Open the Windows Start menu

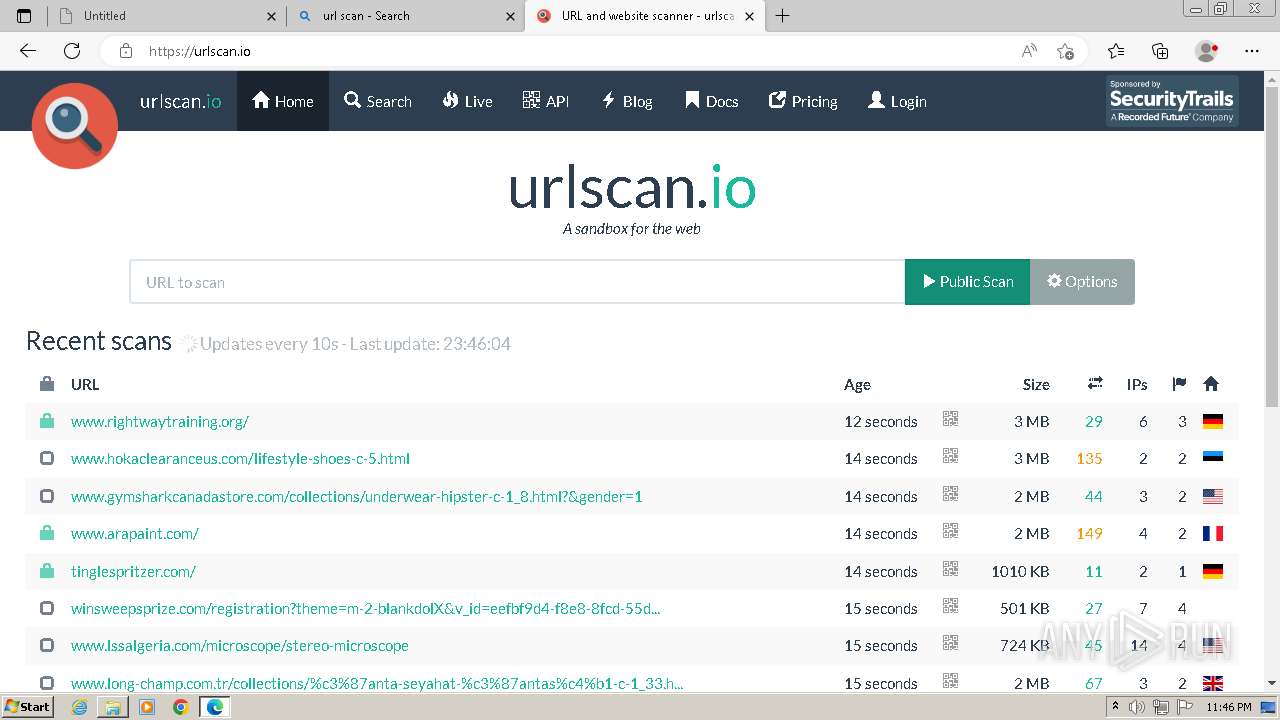click(28, 707)
